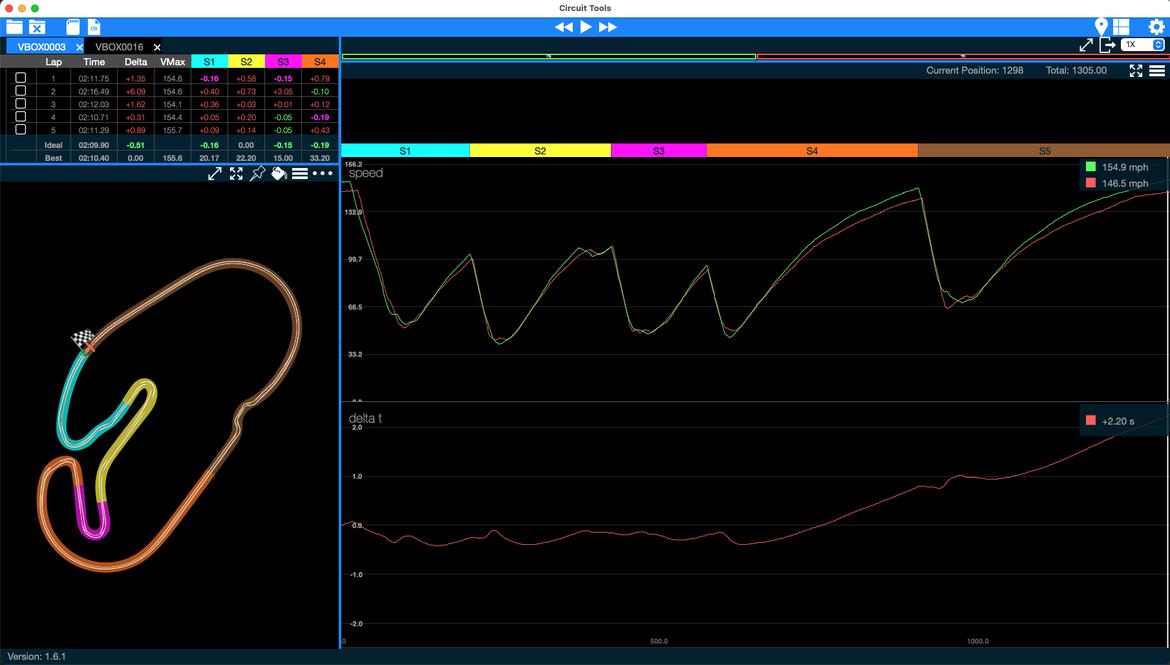Open the 1X playback speed dropdown
The image size is (1170, 665).
tap(1143, 45)
